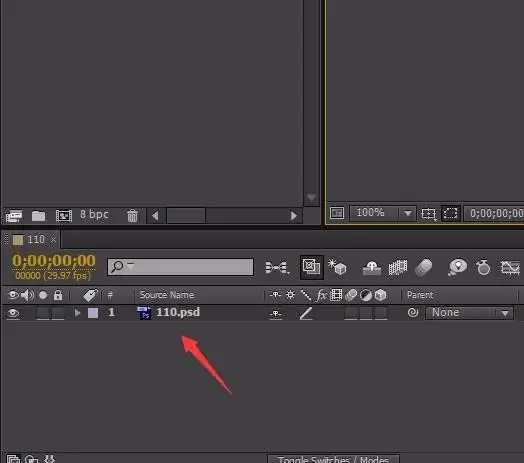
Task: Toggle the motion blur switch for 110.psd
Action: (351, 313)
